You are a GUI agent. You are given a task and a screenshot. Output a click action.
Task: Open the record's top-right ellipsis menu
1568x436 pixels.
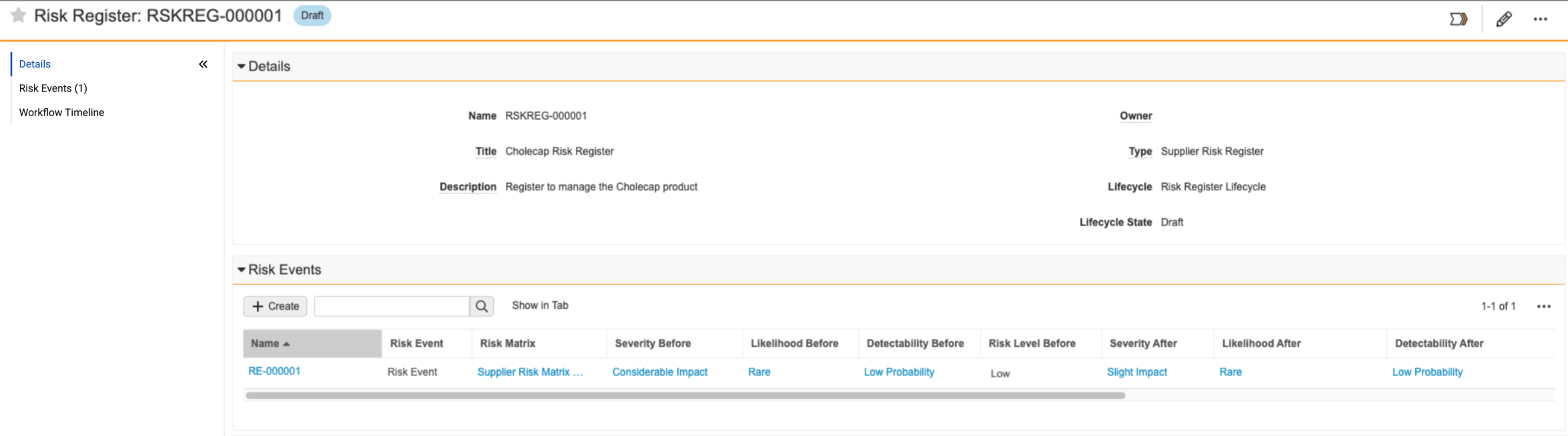(1540, 19)
